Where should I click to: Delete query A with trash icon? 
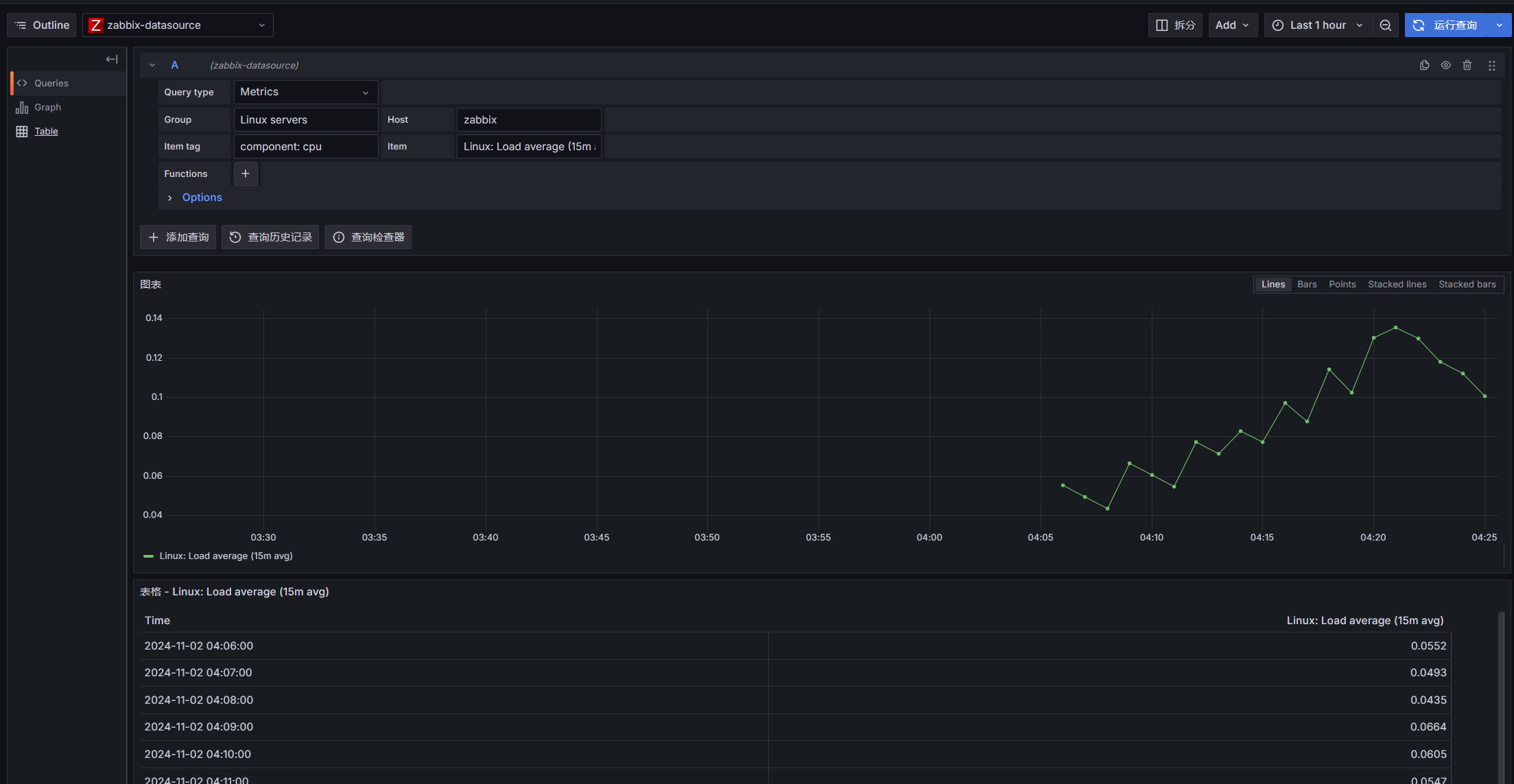1467,65
